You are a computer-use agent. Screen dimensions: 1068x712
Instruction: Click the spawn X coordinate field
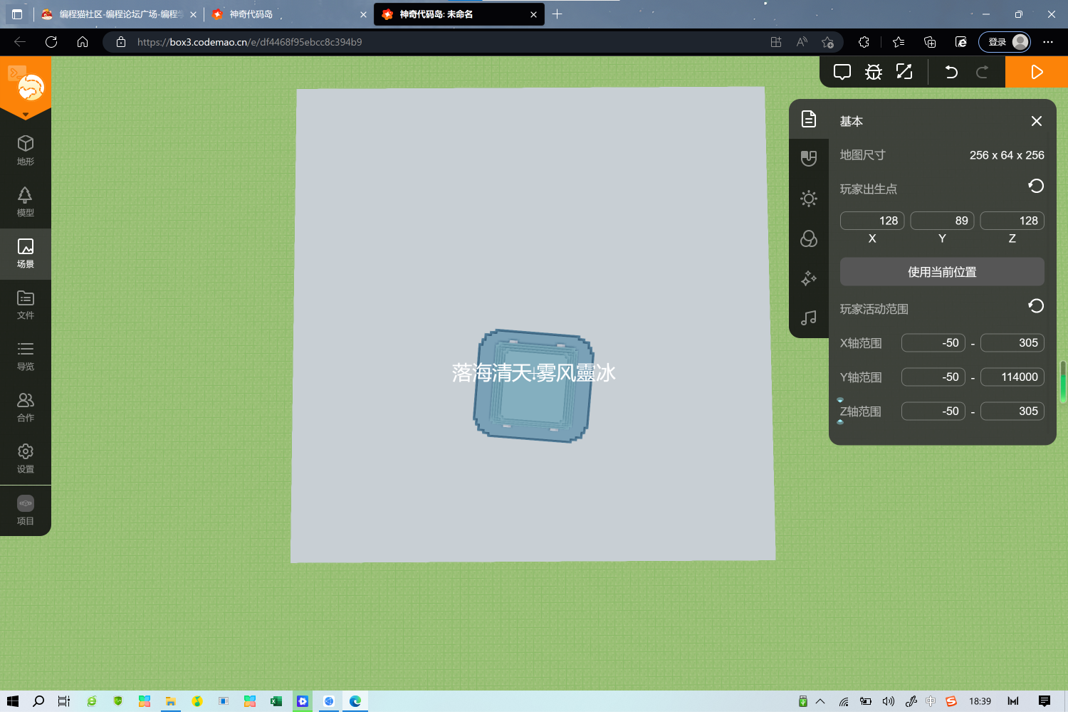872,221
